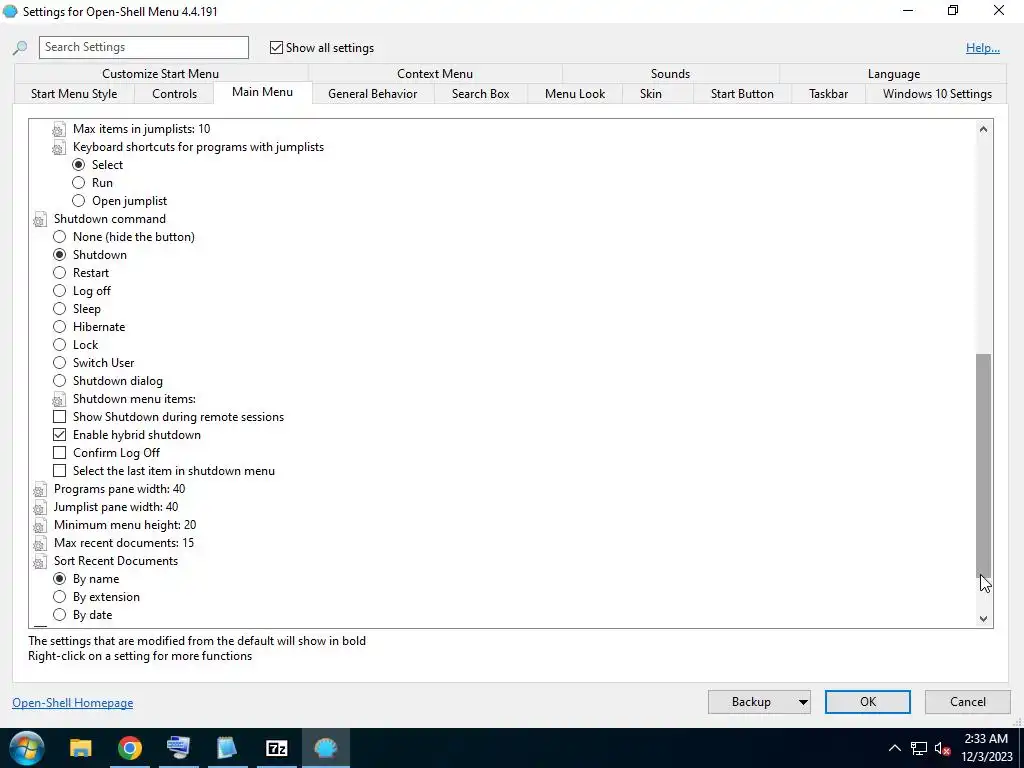The height and width of the screenshot is (768, 1024).
Task: Click the settings icon beside Sort Recent Documents
Action: pos(40,561)
